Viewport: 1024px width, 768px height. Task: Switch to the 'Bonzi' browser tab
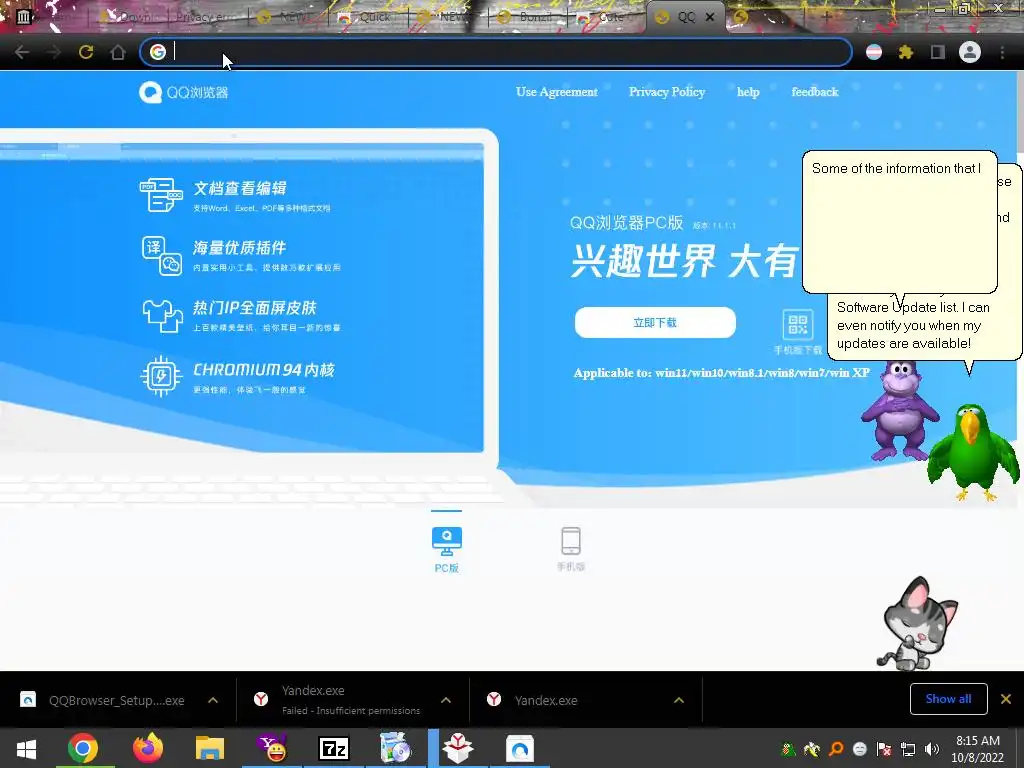[x=528, y=17]
